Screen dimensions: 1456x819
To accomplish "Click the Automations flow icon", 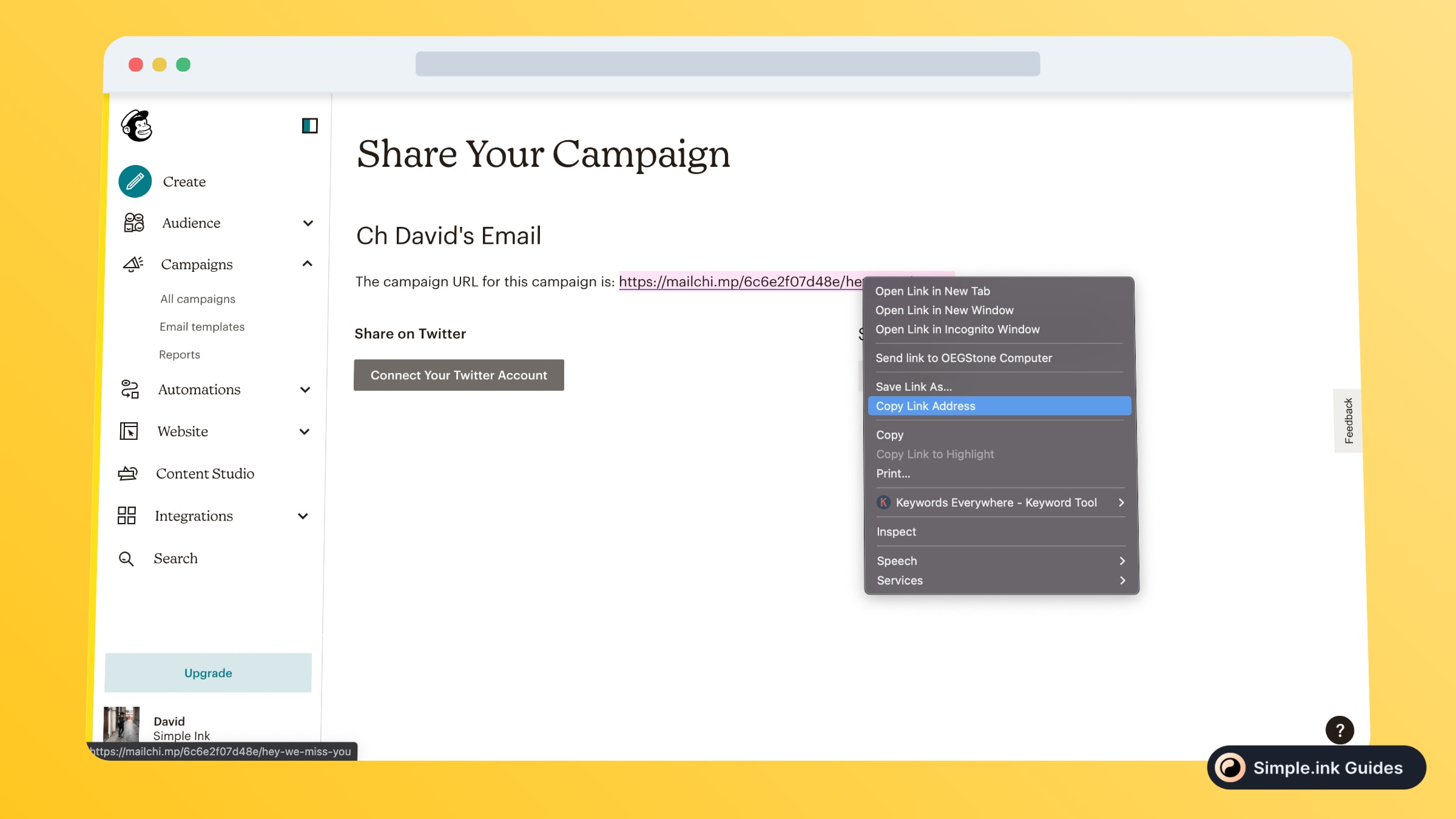I will click(x=130, y=389).
